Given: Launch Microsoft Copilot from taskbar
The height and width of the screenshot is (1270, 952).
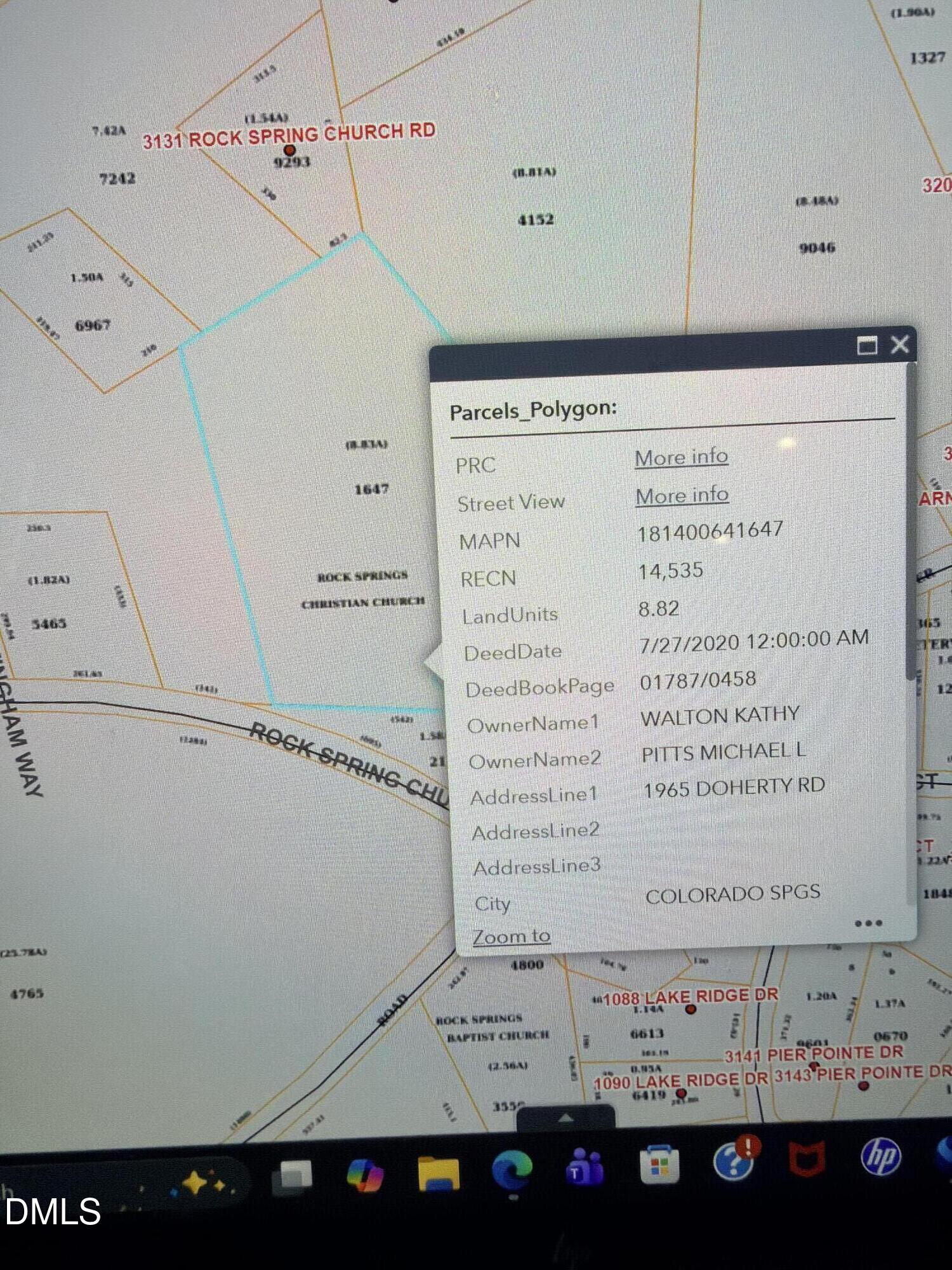Looking at the screenshot, I should pyautogui.click(x=365, y=1175).
